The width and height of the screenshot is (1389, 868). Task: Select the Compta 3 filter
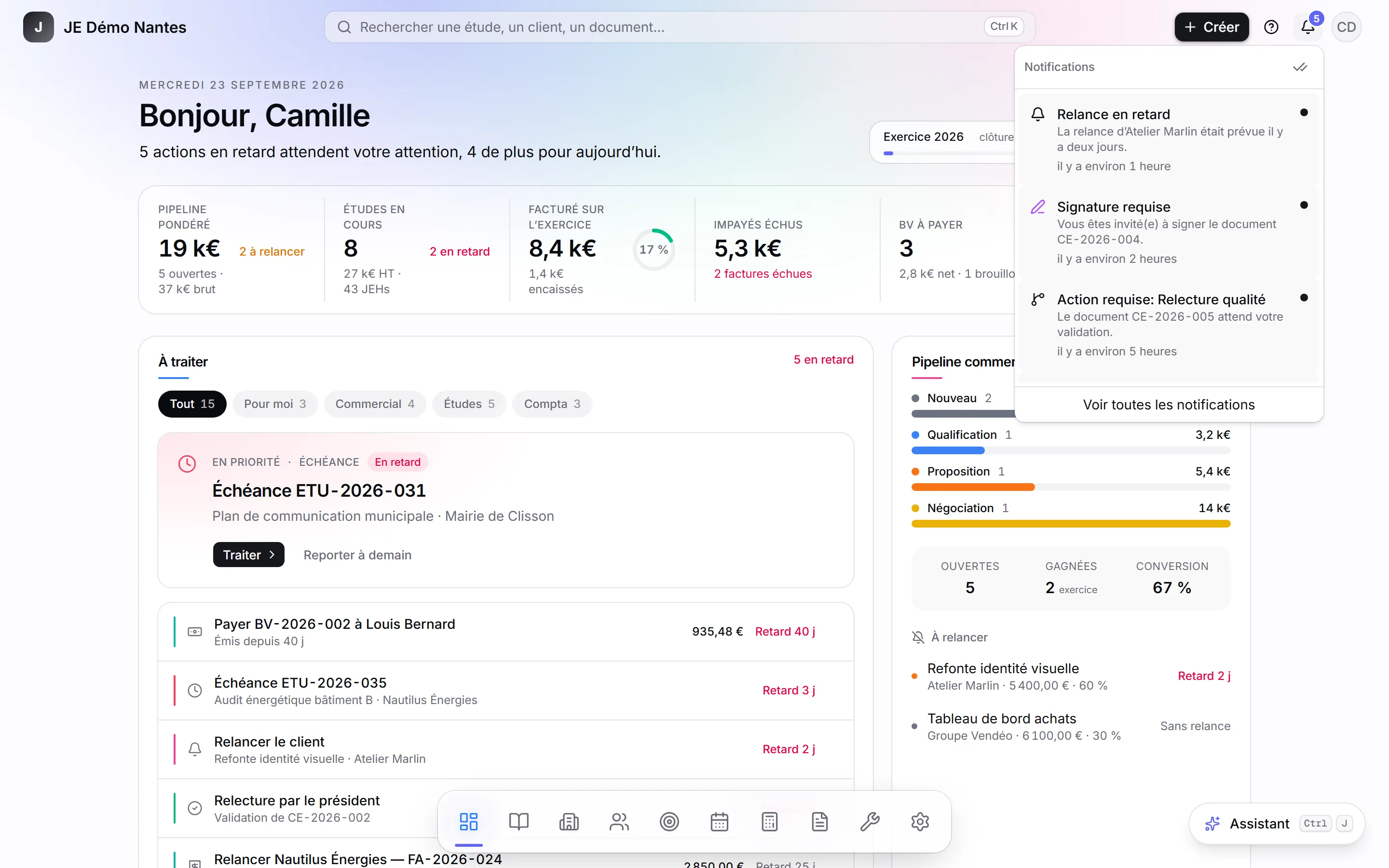pyautogui.click(x=552, y=404)
